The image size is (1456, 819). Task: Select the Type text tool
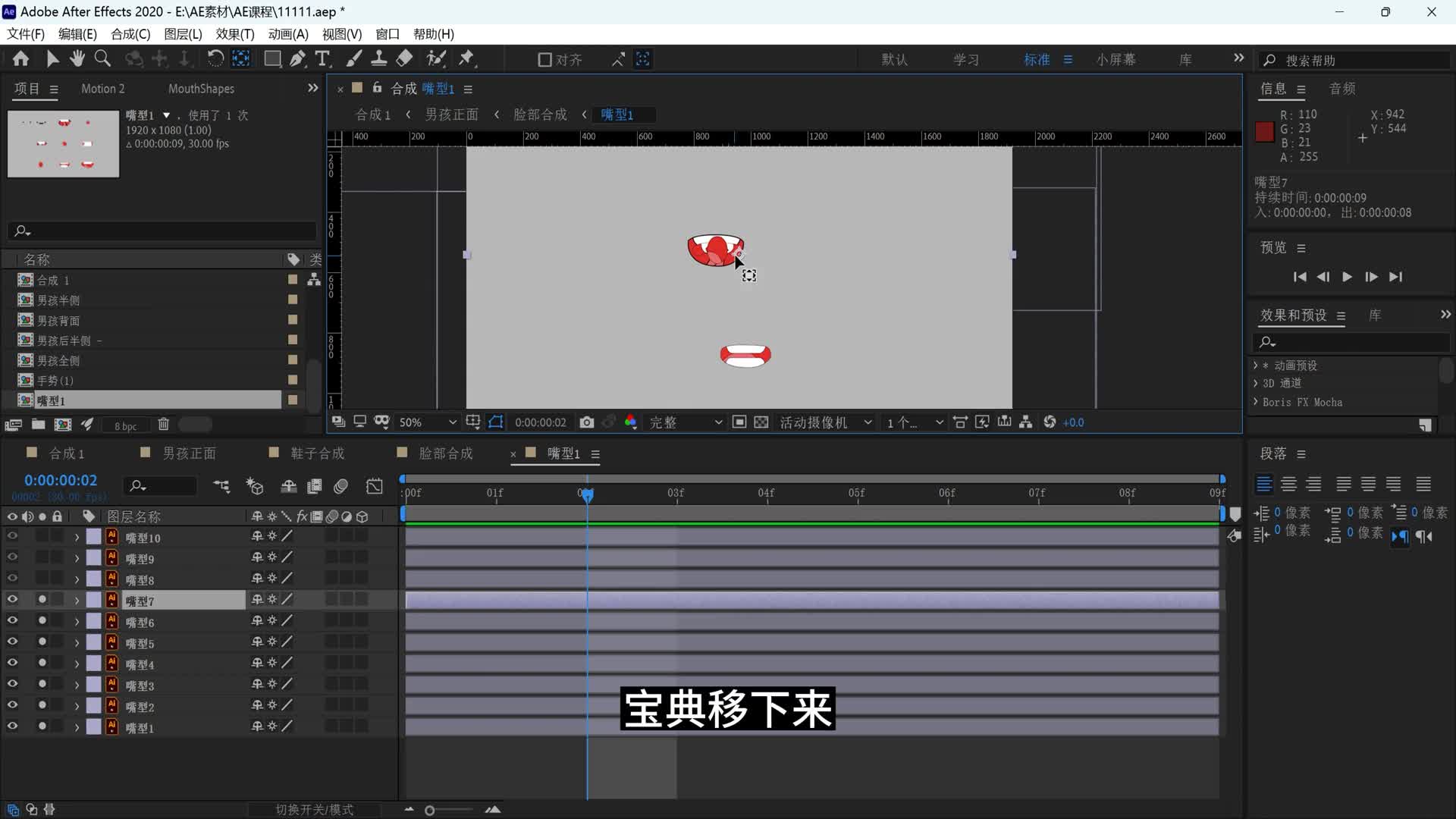coord(322,58)
